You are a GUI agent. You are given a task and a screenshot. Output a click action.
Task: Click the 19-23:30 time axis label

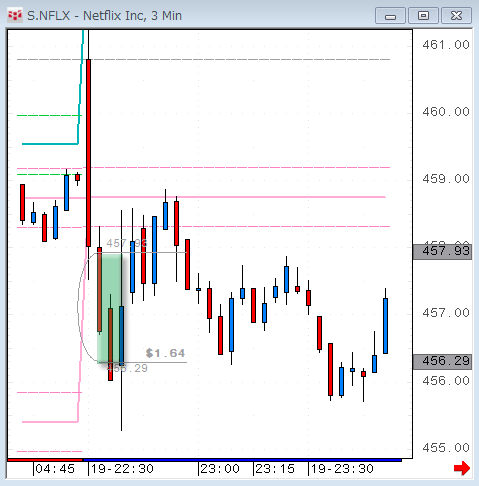click(342, 469)
